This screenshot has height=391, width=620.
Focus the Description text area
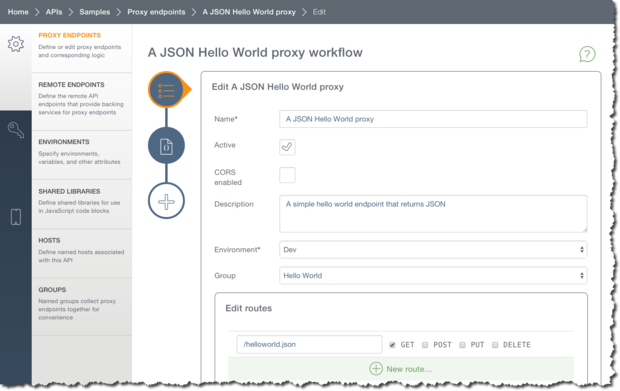click(x=433, y=214)
